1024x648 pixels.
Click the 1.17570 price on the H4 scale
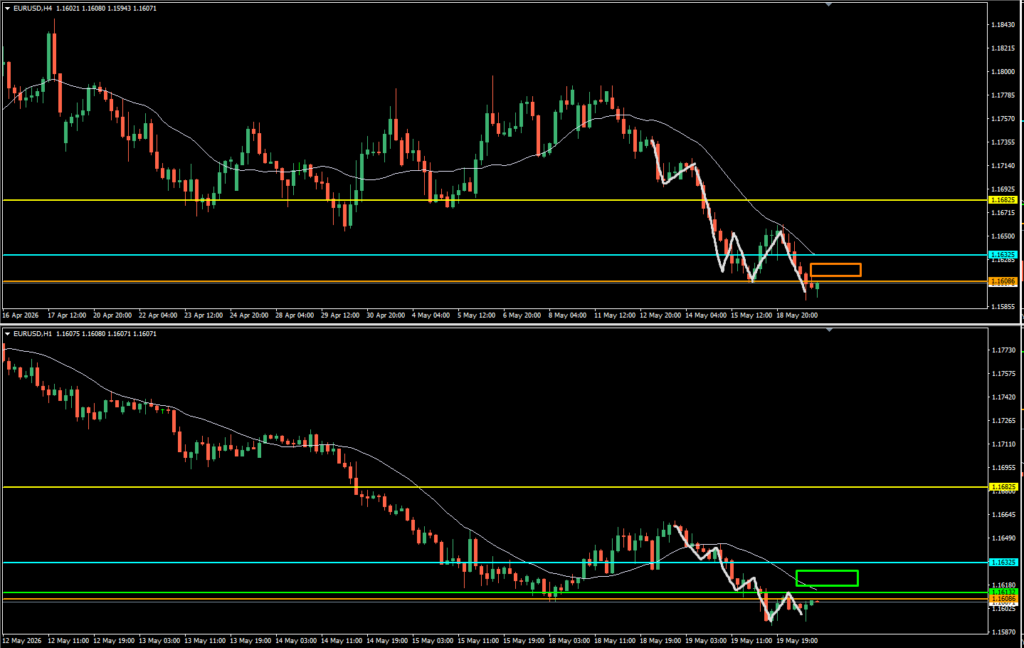point(1003,119)
